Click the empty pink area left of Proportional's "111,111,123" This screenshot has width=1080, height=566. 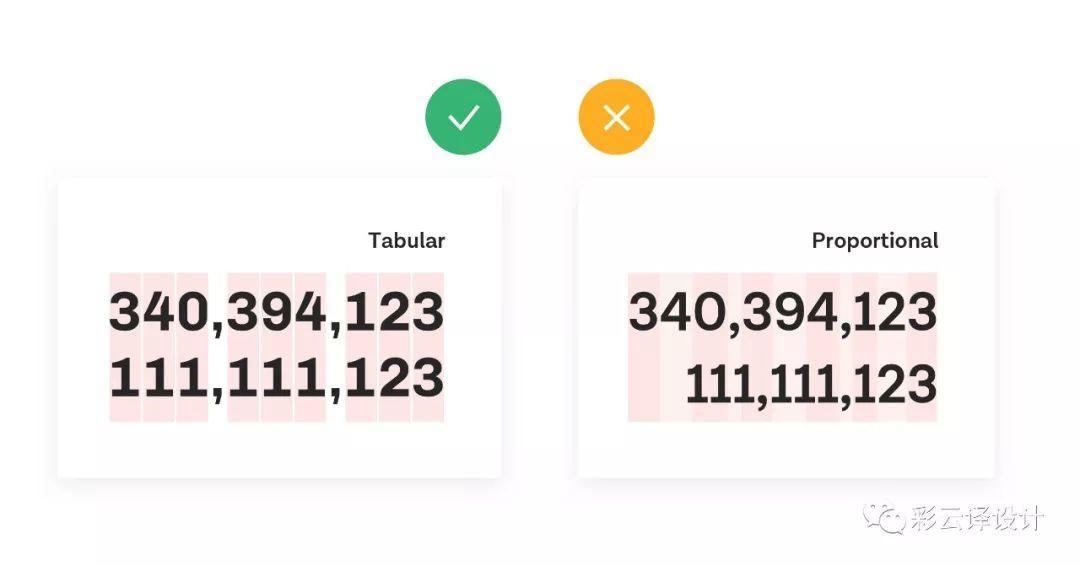click(655, 385)
